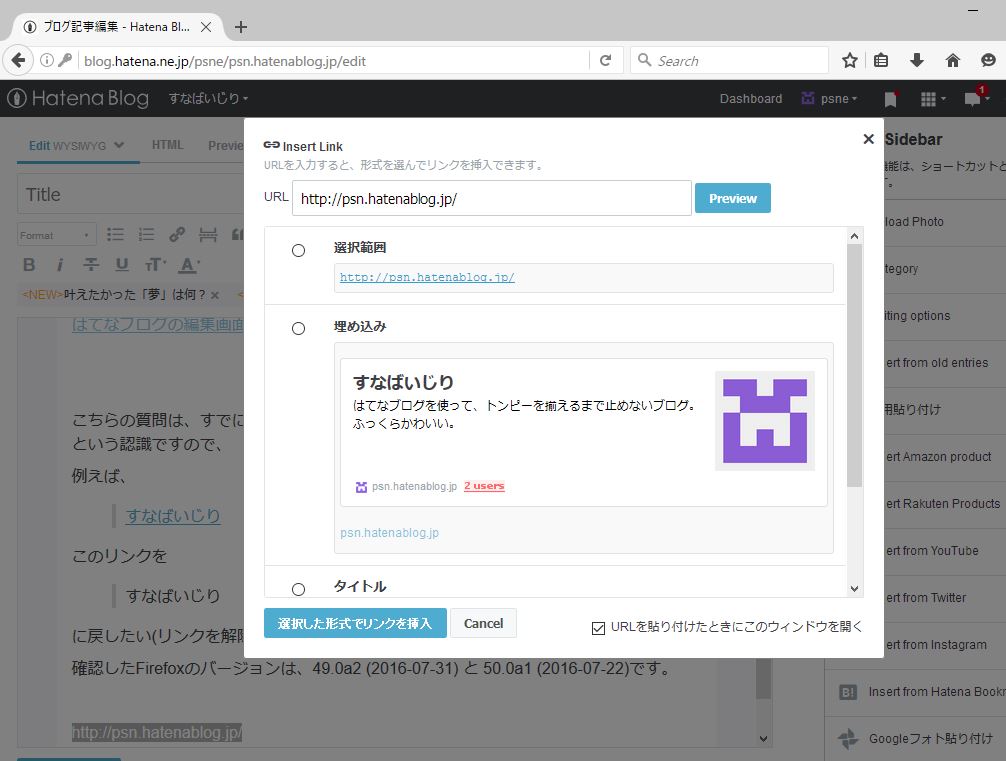Switch to the HTML tab
This screenshot has width=1006, height=761.
(x=167, y=145)
